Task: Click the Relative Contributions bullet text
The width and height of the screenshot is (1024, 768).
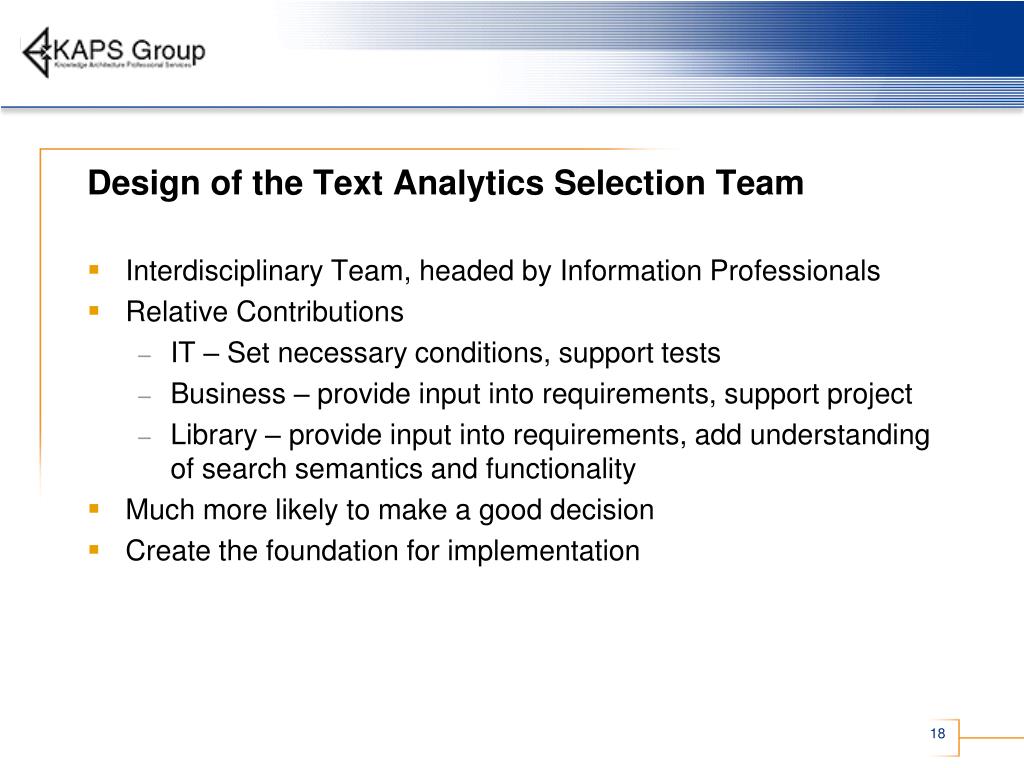Action: coord(264,312)
